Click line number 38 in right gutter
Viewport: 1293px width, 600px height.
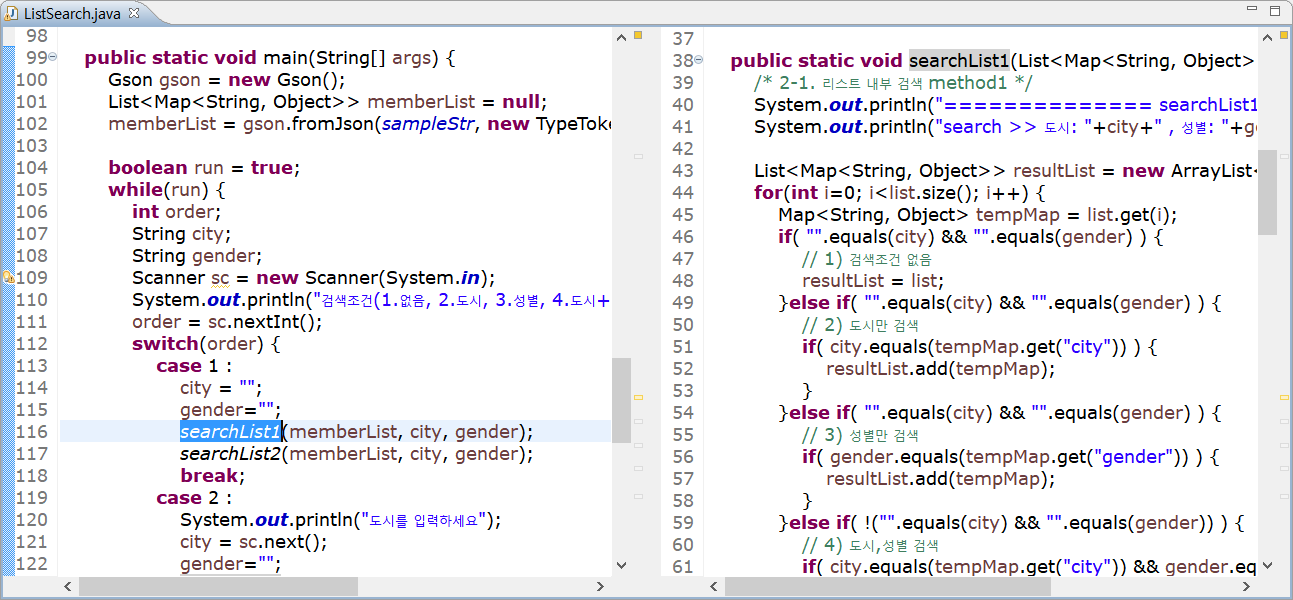(x=683, y=60)
